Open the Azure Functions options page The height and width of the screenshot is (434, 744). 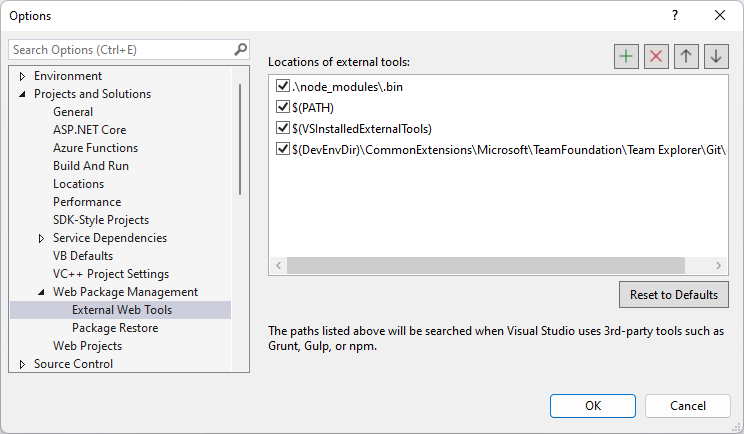tap(95, 148)
